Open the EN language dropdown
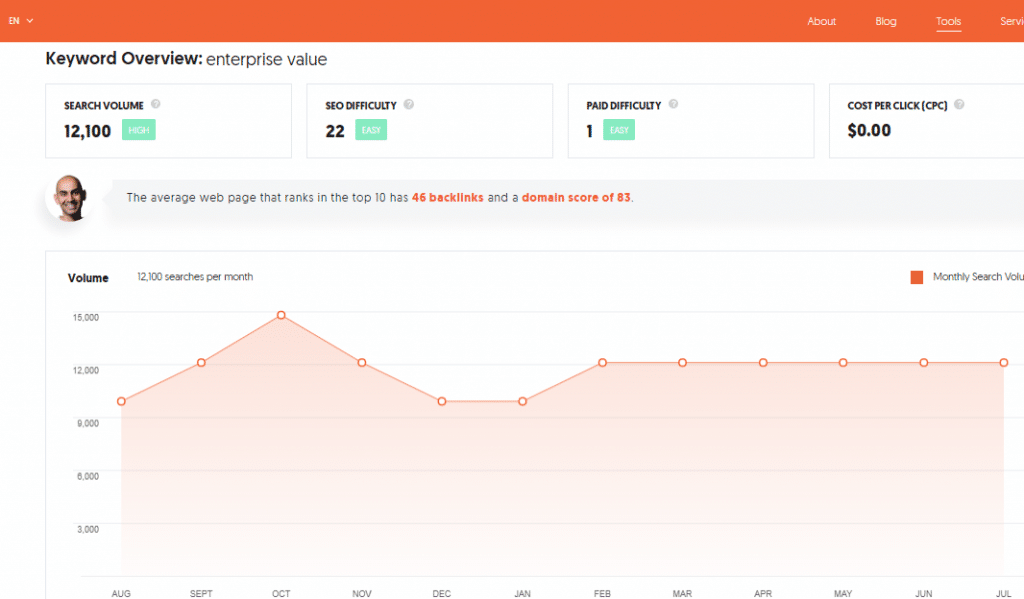The width and height of the screenshot is (1024, 599). click(x=21, y=21)
